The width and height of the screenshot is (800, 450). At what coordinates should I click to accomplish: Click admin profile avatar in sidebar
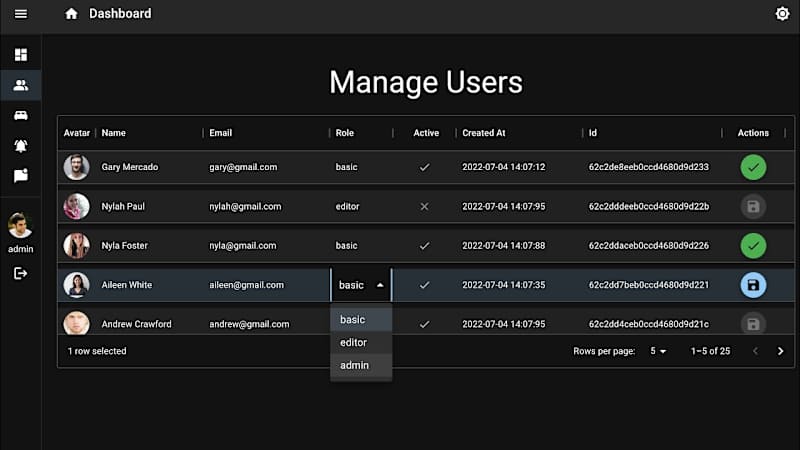[x=20, y=226]
